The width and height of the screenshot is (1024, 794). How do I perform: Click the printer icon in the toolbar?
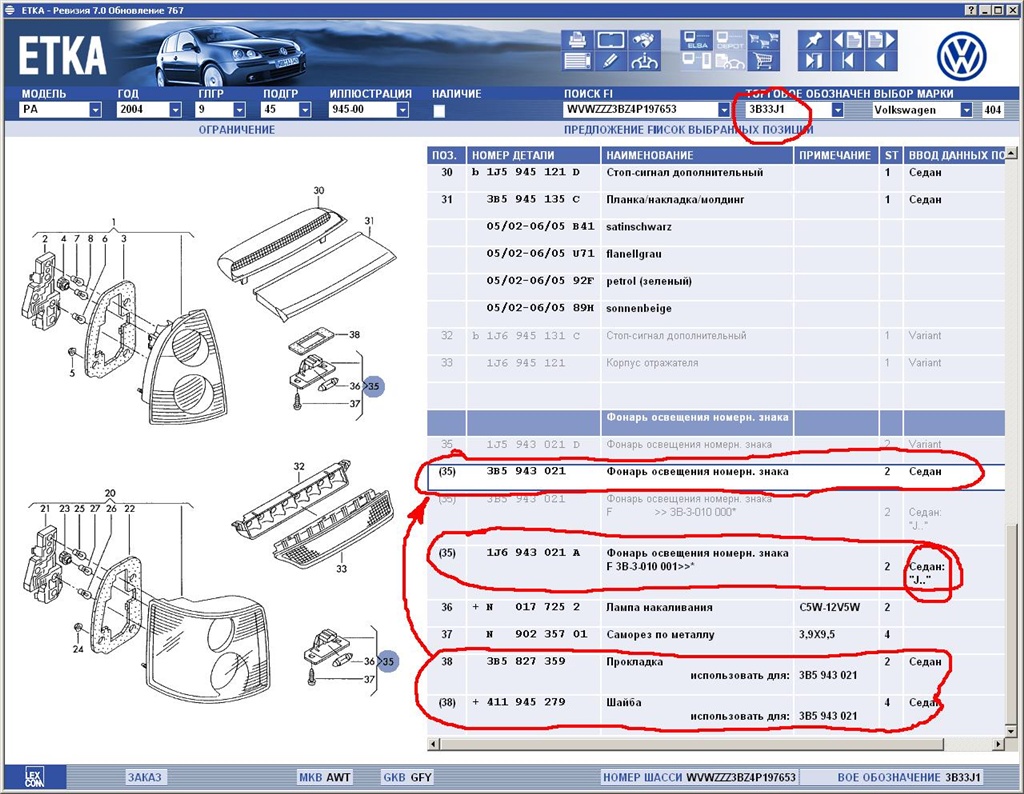577,40
